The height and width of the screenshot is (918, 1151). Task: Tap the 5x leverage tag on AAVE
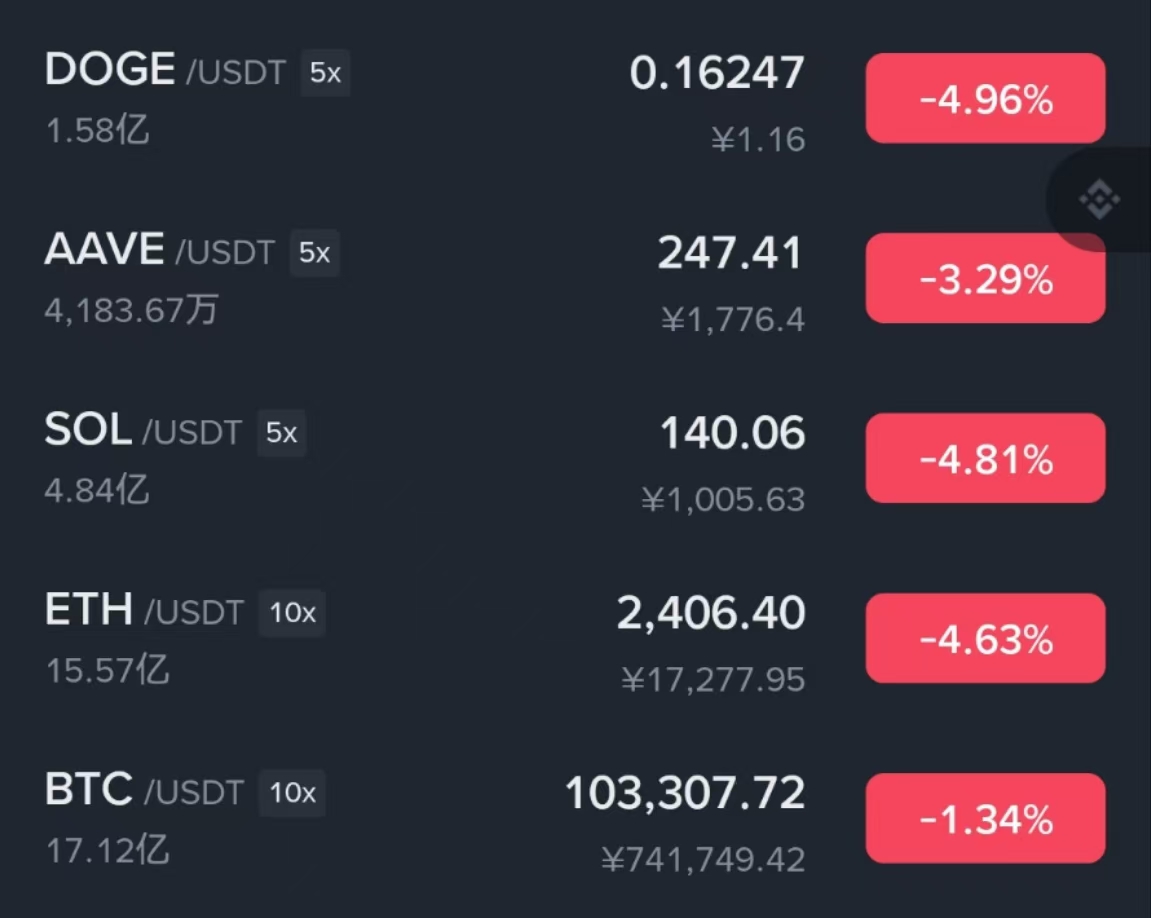[x=314, y=252]
